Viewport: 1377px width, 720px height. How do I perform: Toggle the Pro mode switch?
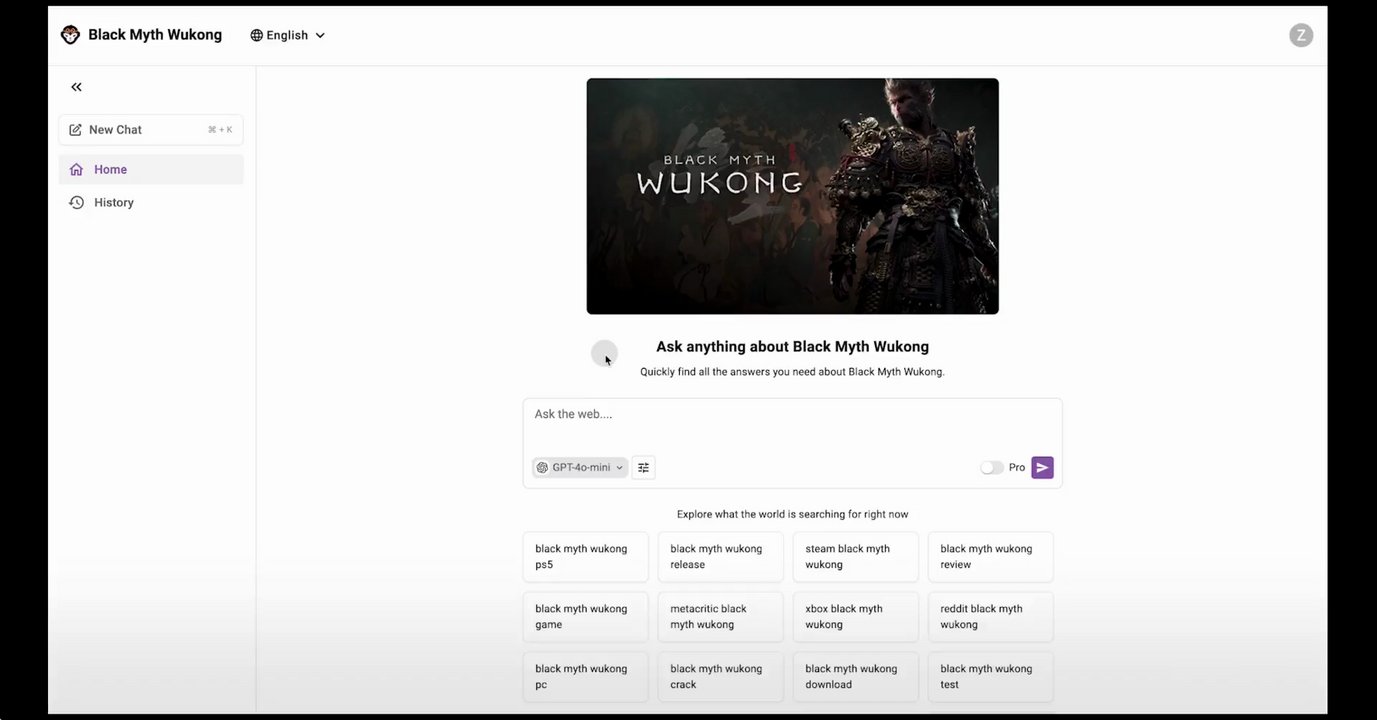click(x=991, y=467)
